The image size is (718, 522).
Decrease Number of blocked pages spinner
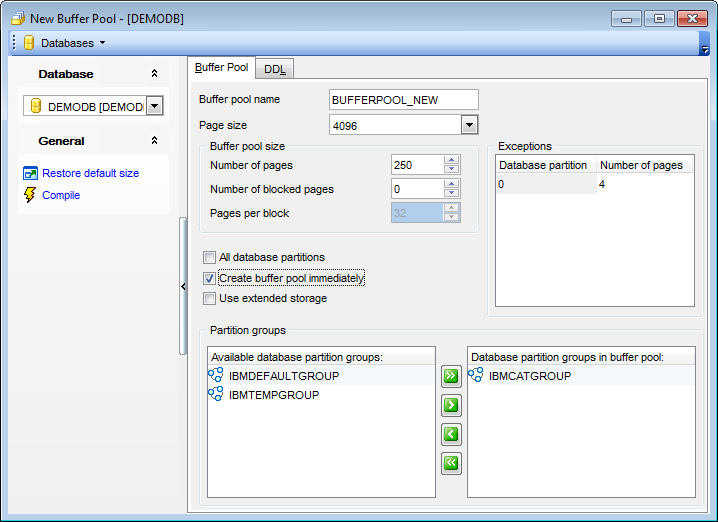[x=451, y=193]
